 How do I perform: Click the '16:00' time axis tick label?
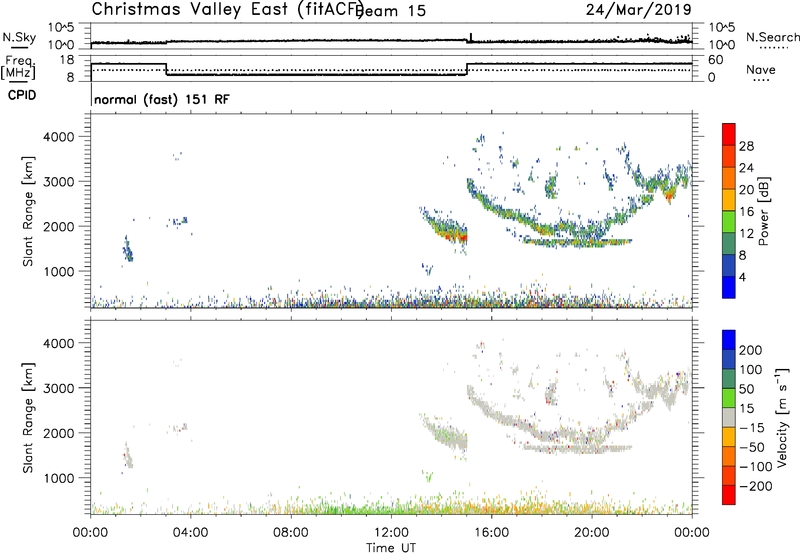pyautogui.click(x=491, y=533)
